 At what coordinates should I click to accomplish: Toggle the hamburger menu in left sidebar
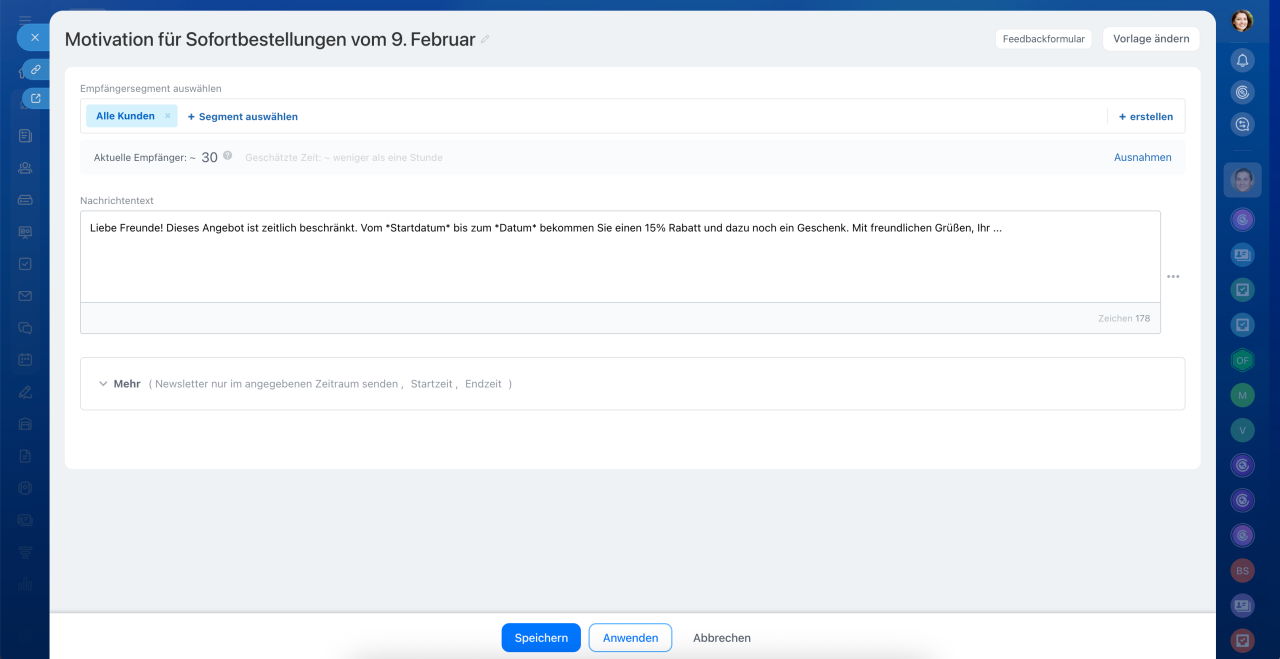(25, 19)
